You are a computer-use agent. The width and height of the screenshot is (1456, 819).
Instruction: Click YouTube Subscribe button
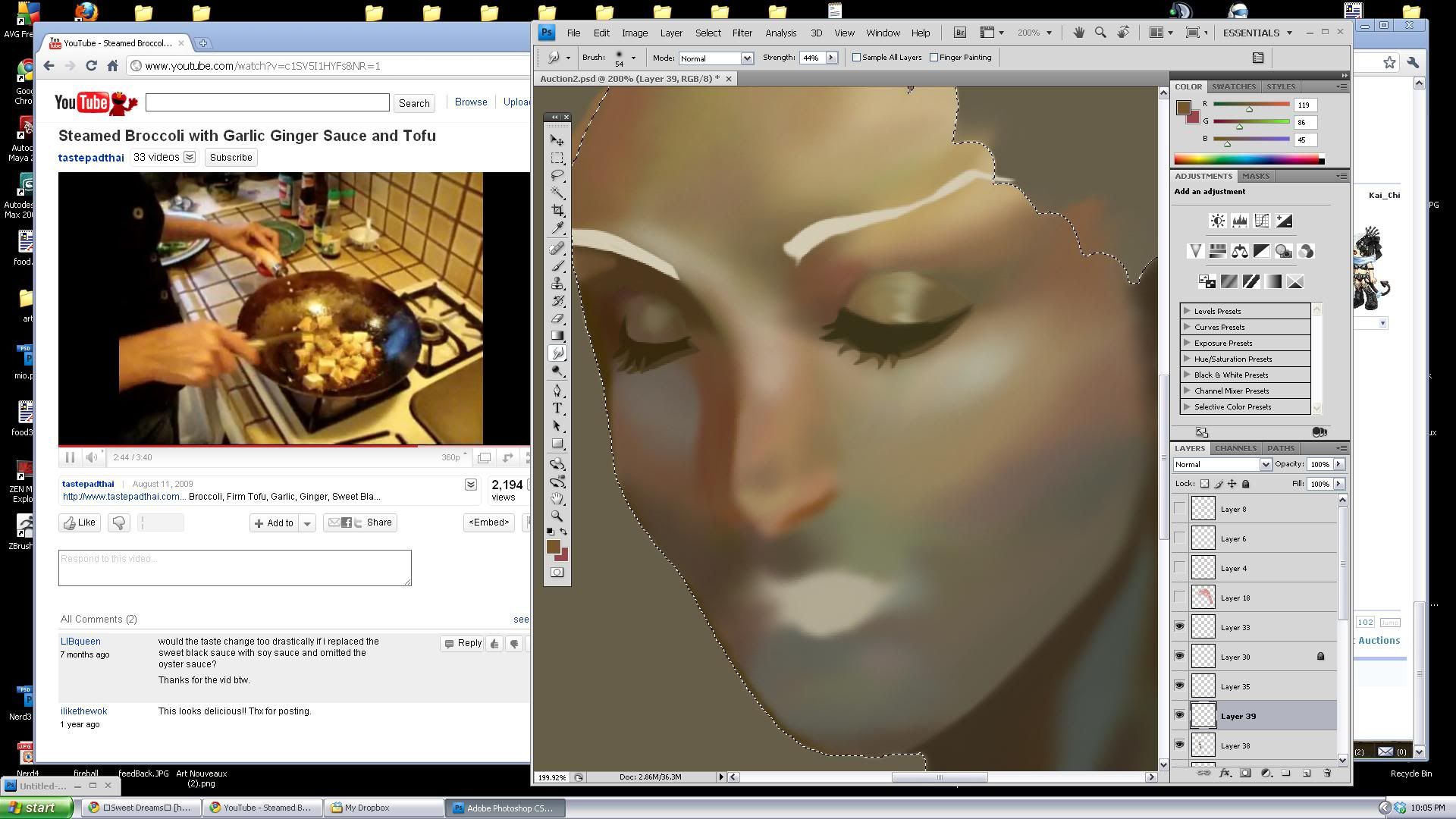coord(231,158)
